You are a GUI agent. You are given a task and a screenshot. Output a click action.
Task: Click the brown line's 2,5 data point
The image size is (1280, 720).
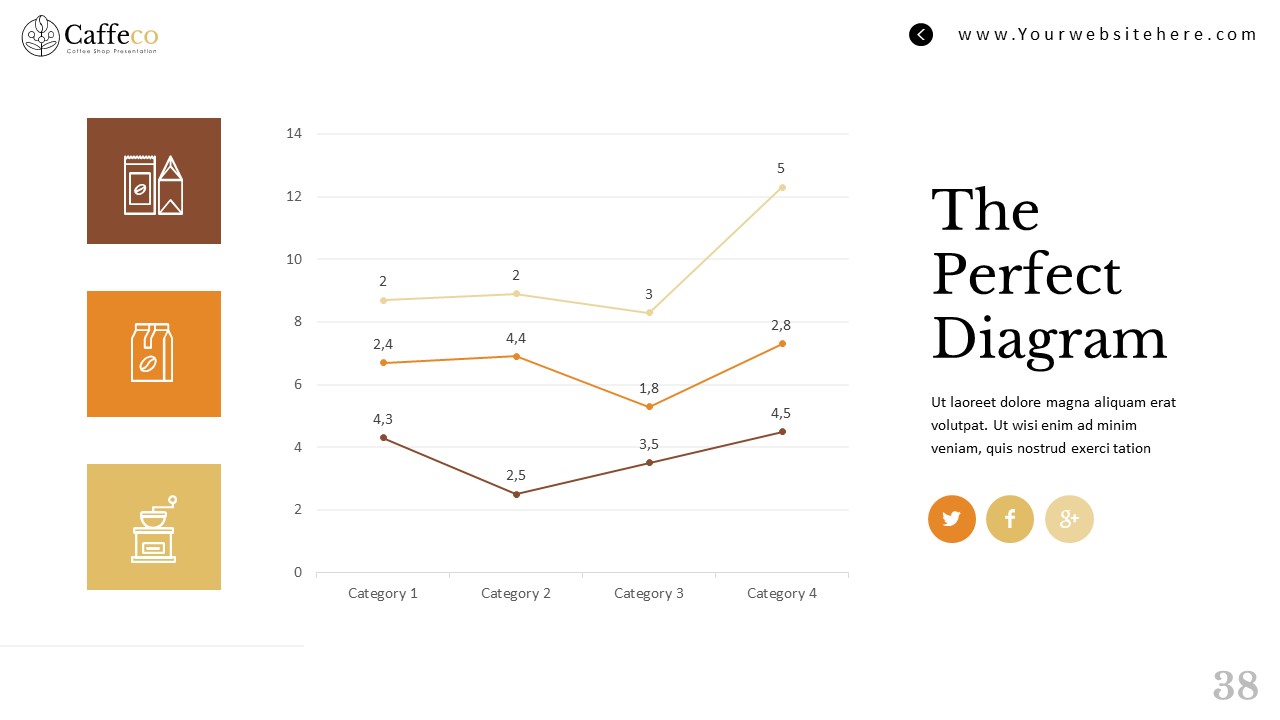tap(516, 494)
